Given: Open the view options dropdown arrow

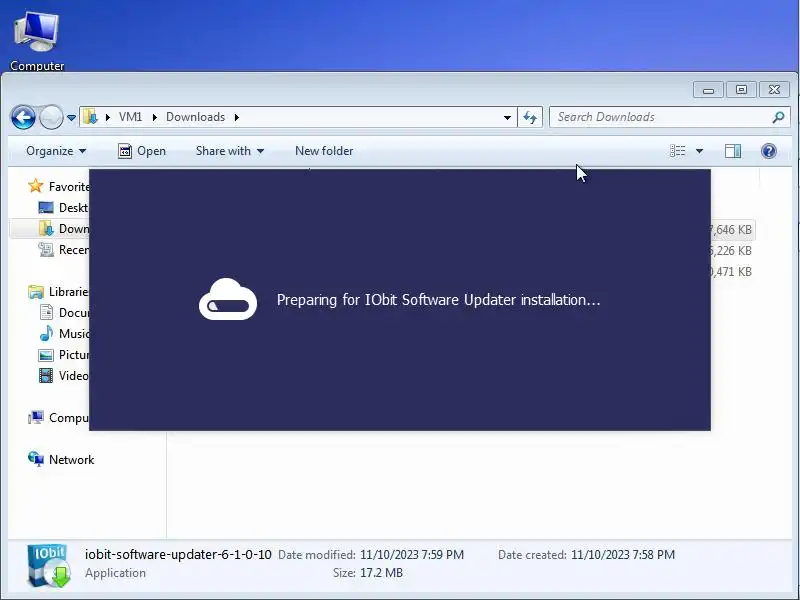Looking at the screenshot, I should coord(699,151).
